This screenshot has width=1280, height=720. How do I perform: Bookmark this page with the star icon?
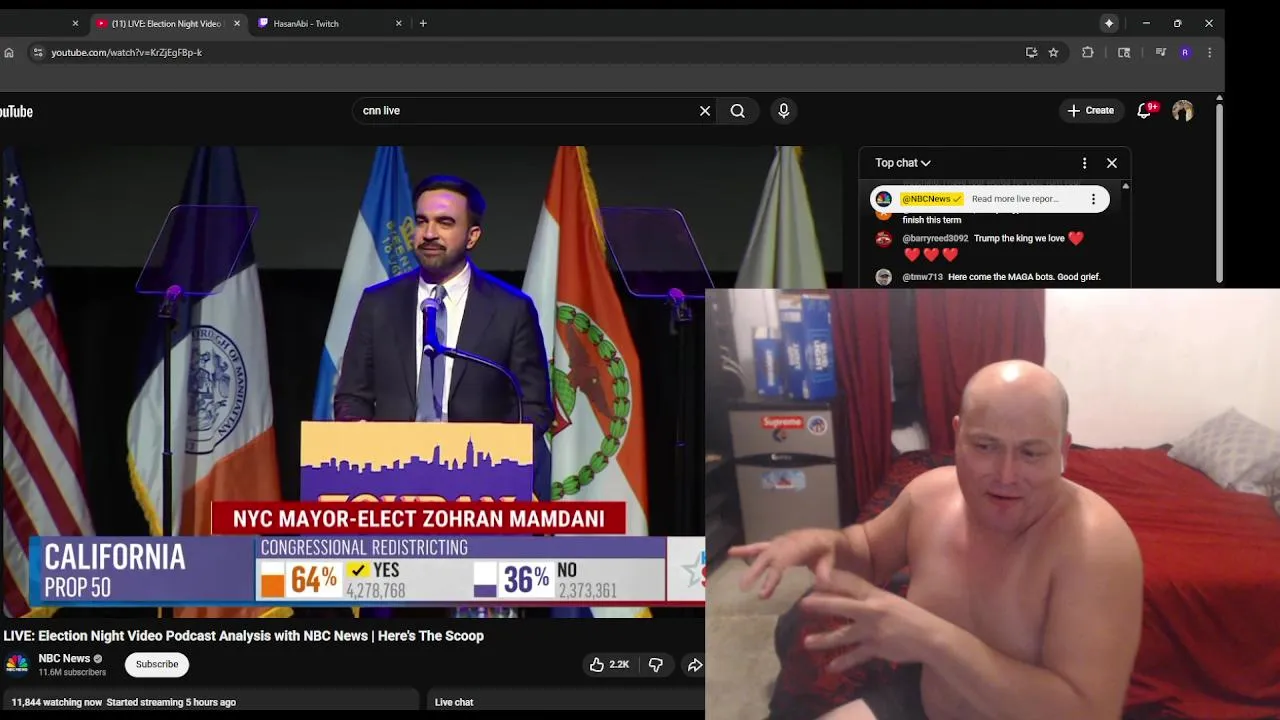tap(1053, 52)
